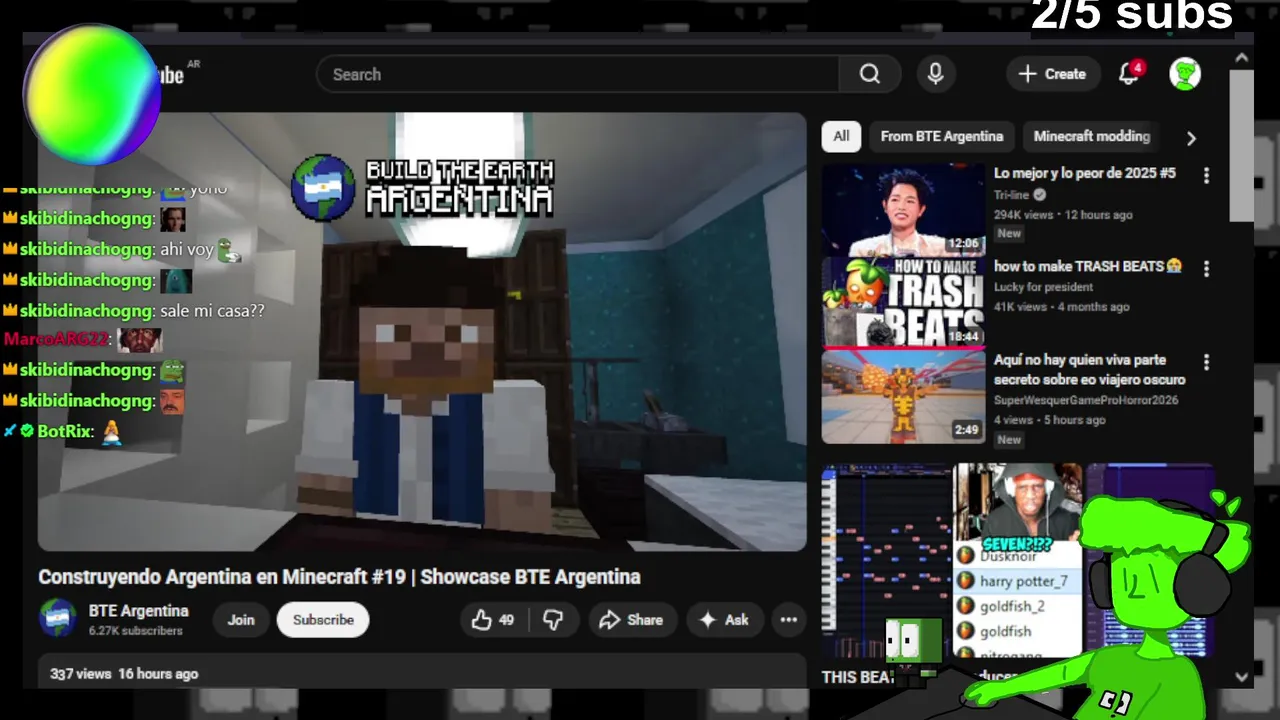Click the Create button
Screen dimensions: 1280x720
point(1052,74)
